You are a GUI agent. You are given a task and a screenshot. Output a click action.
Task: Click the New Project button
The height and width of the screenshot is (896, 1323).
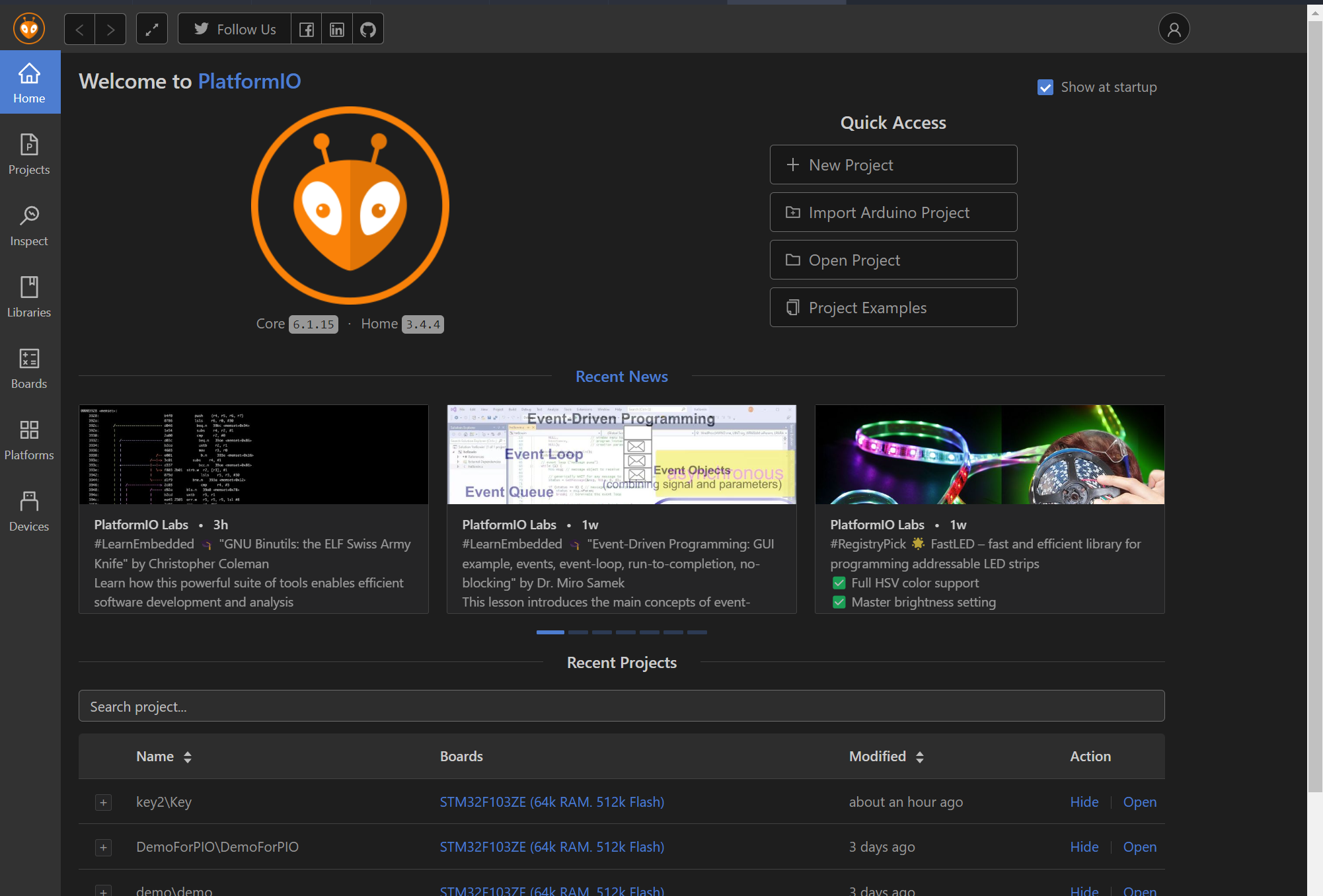pyautogui.click(x=893, y=165)
